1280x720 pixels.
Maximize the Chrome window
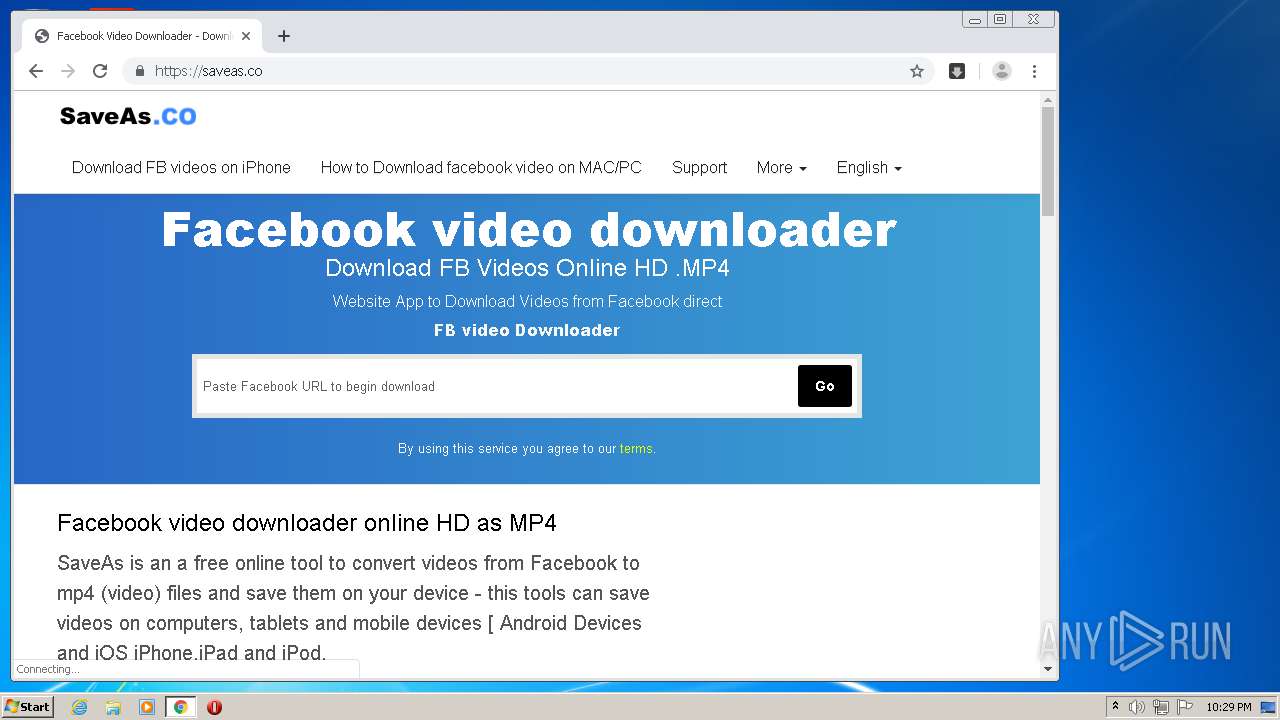(x=1000, y=19)
